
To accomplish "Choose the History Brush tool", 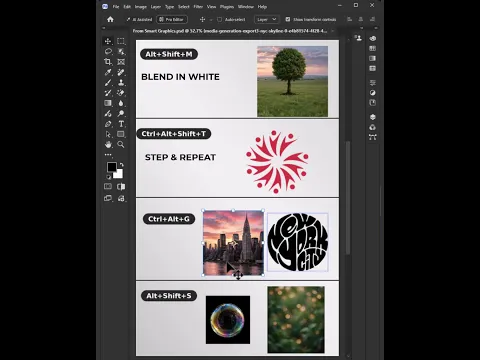I will click(108, 93).
